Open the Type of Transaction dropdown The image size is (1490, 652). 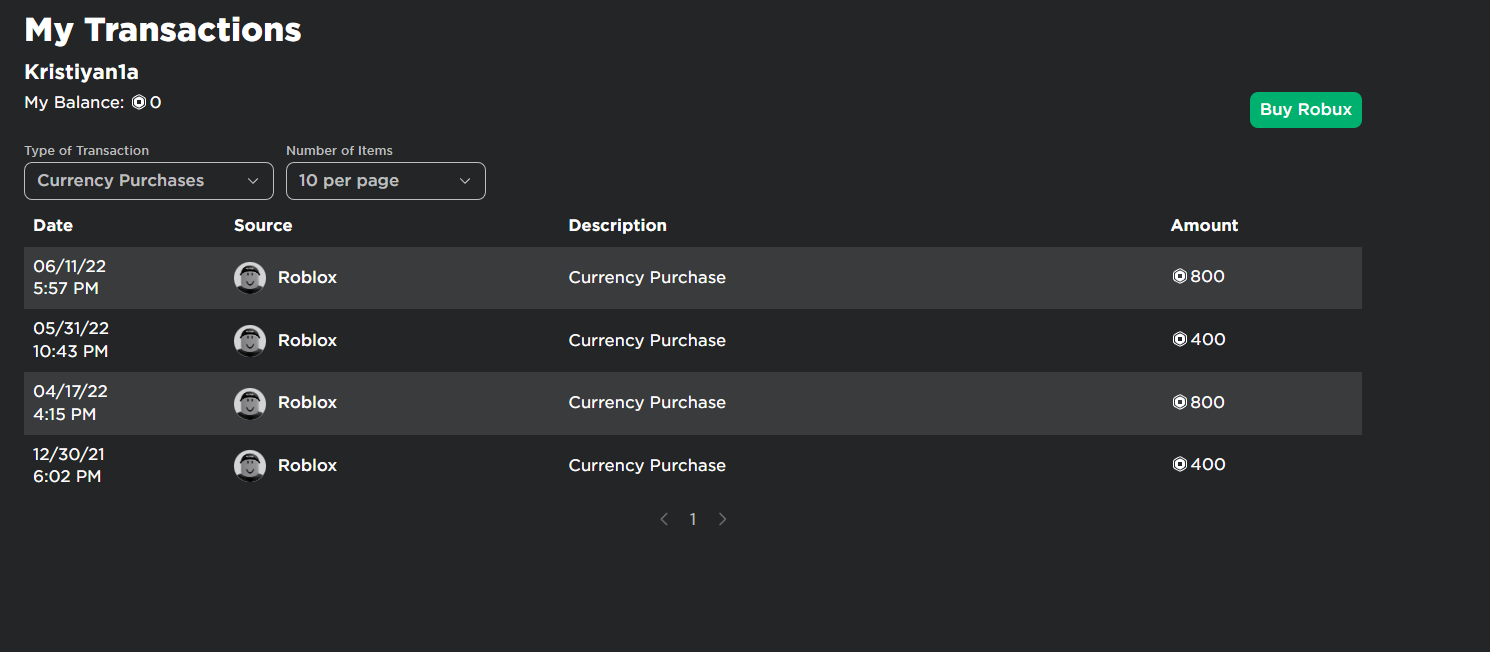tap(148, 181)
